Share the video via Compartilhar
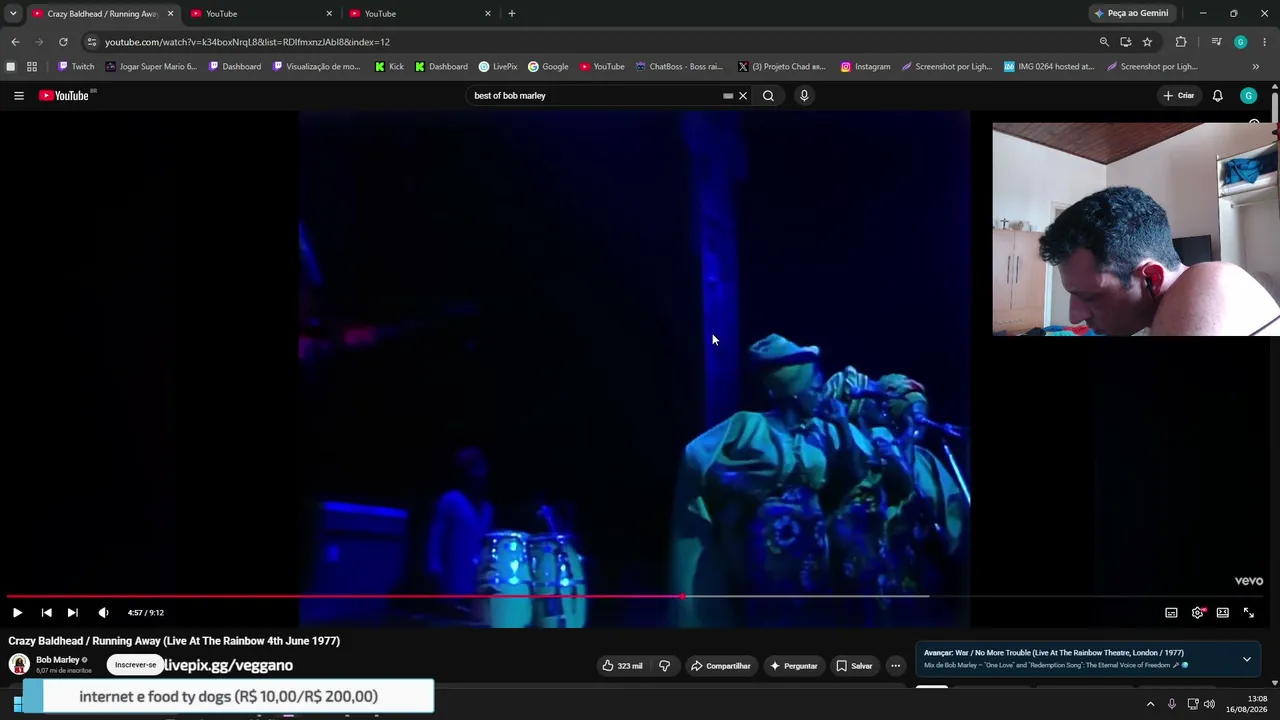Image resolution: width=1280 pixels, height=720 pixels. click(x=720, y=666)
